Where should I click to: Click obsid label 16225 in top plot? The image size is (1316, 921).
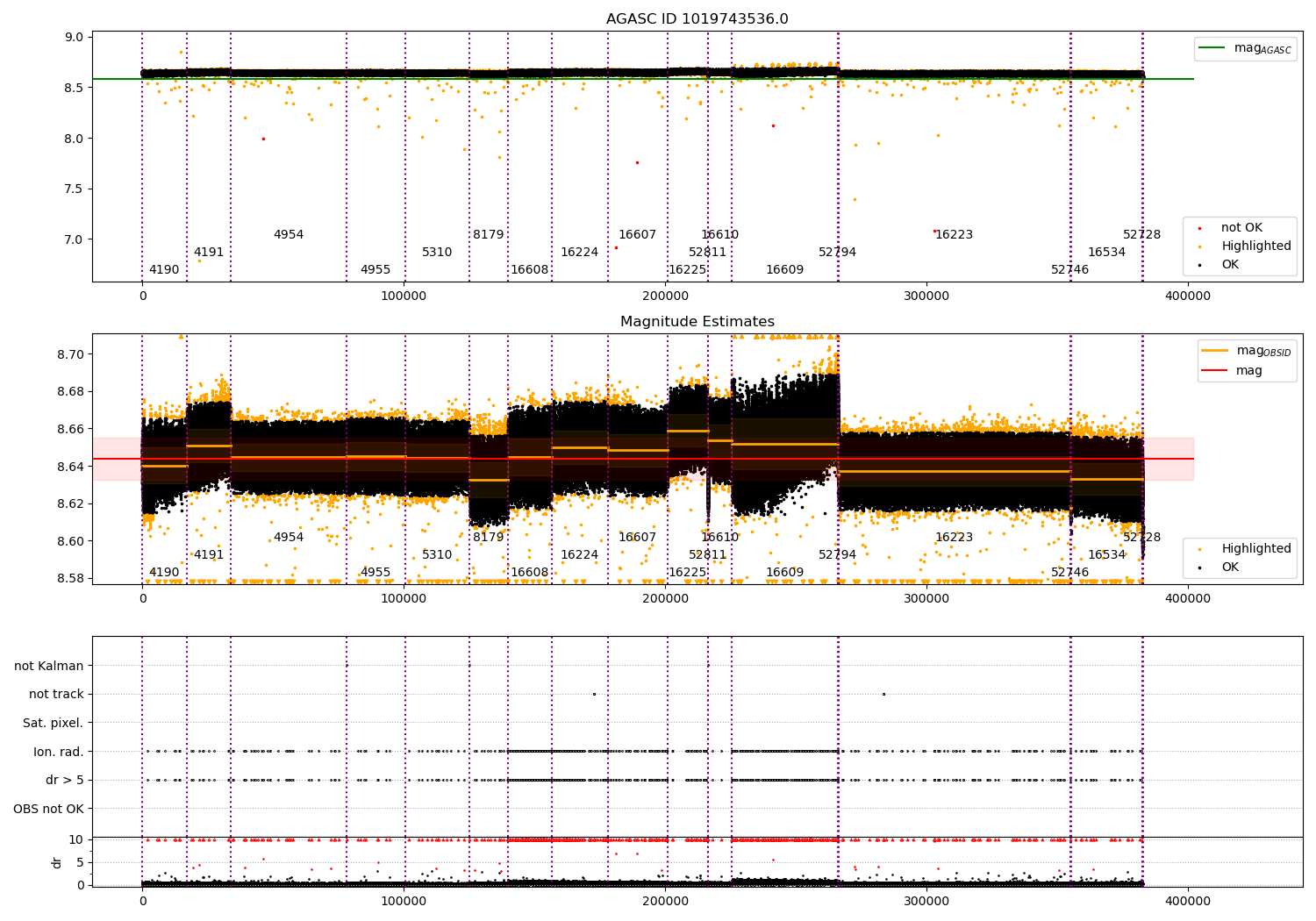[x=688, y=269]
